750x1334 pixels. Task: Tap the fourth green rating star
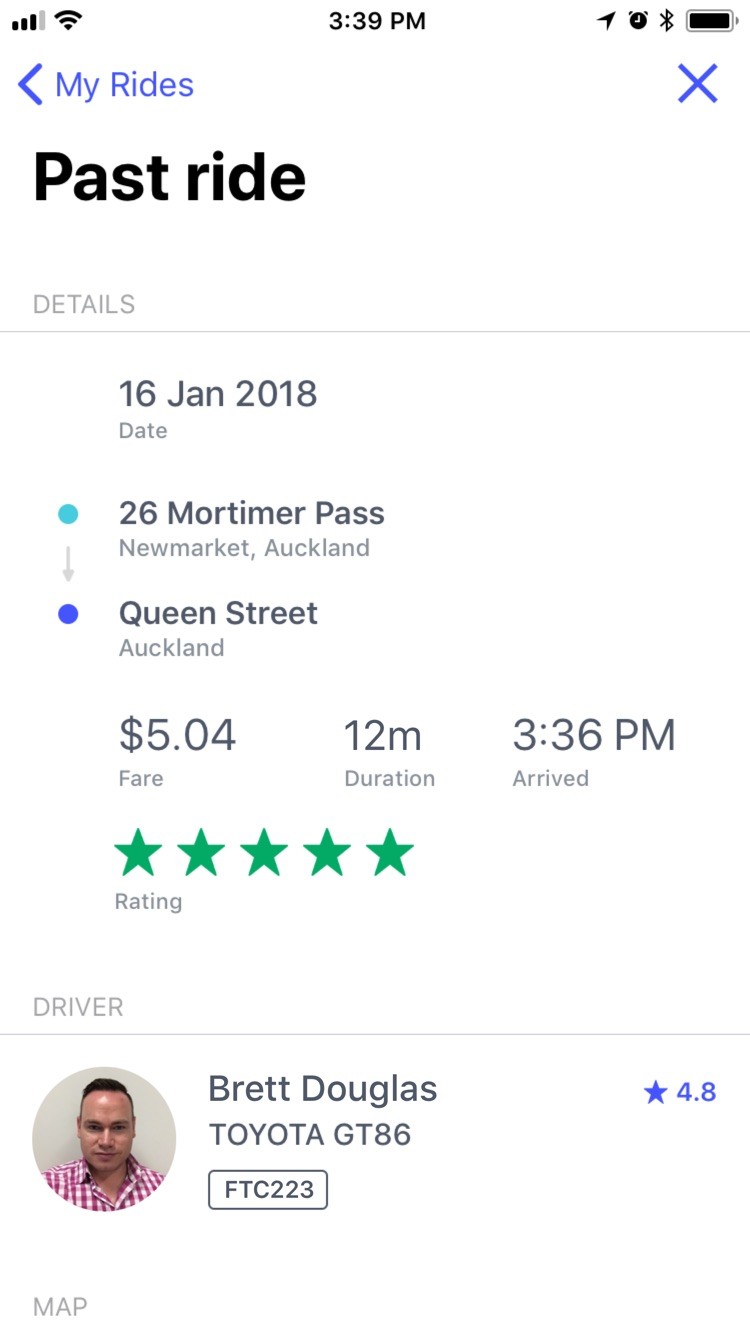327,853
